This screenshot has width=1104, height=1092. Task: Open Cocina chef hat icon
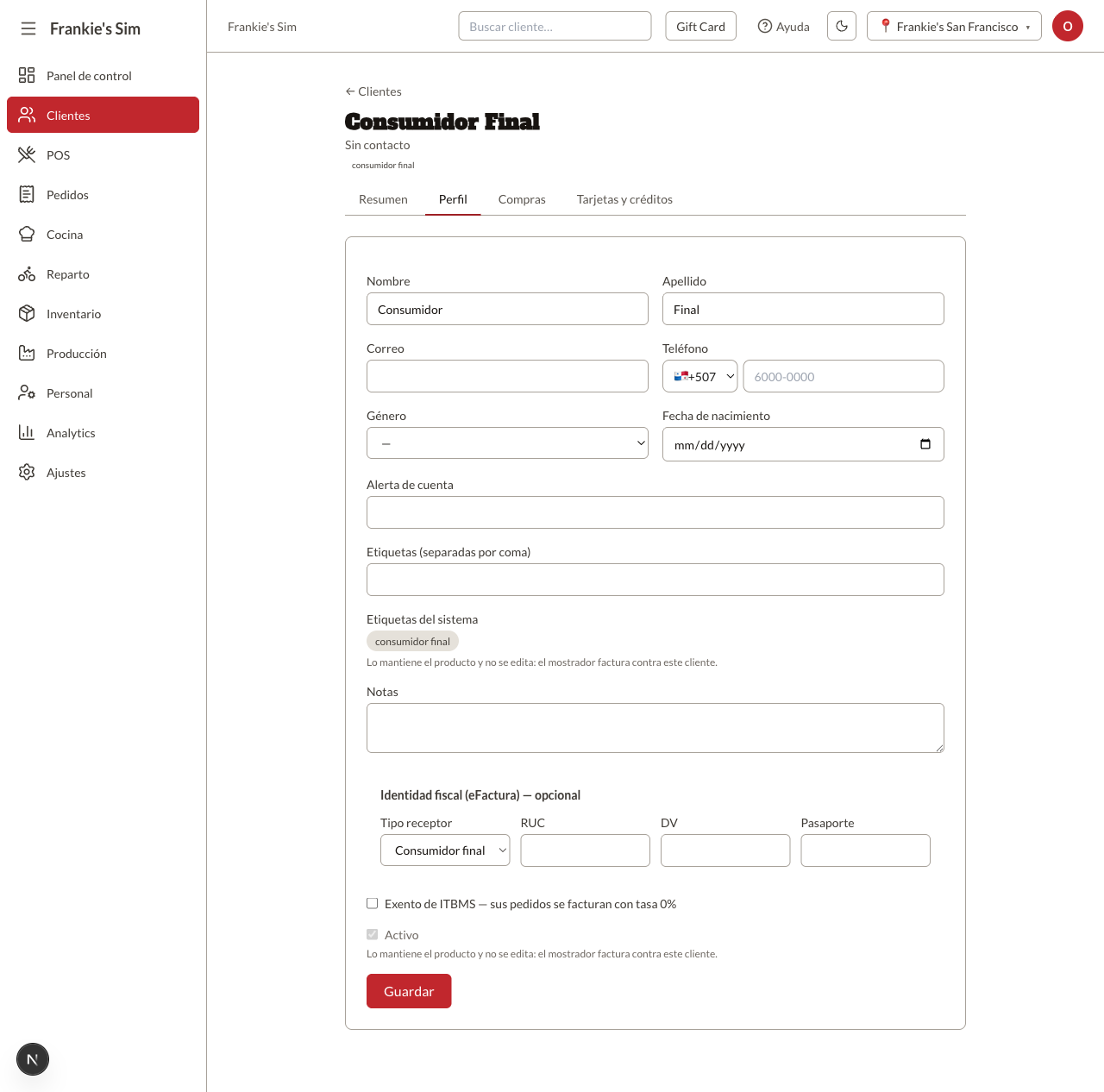(27, 235)
